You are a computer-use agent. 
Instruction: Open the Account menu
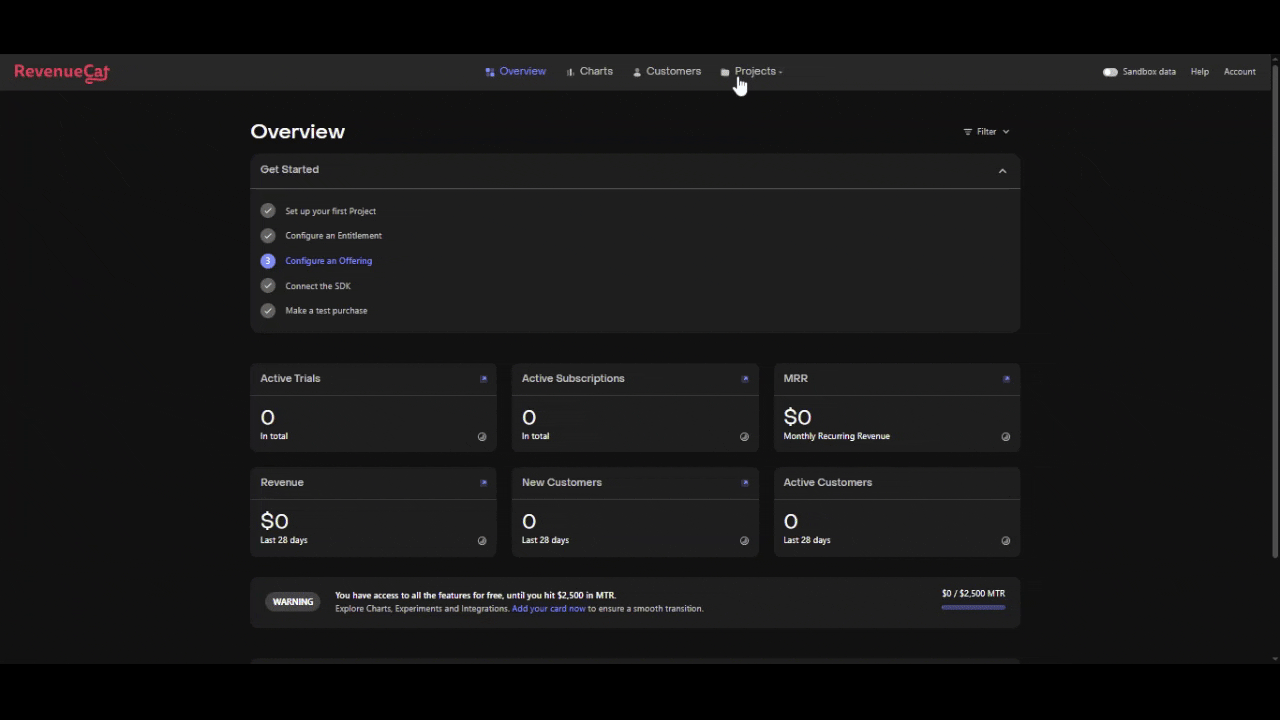pyautogui.click(x=1239, y=72)
